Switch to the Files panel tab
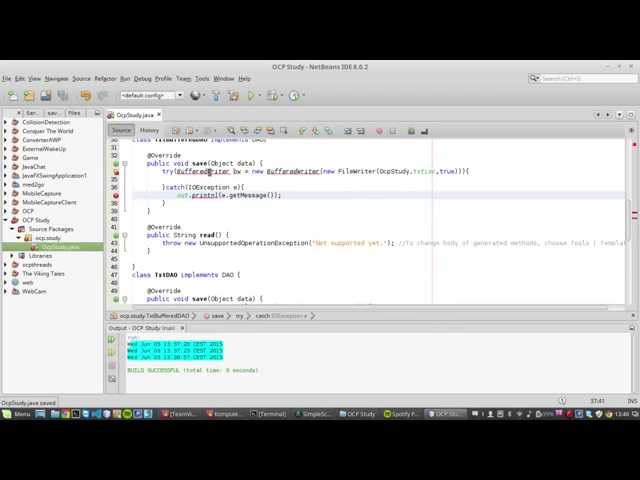 (x=74, y=113)
